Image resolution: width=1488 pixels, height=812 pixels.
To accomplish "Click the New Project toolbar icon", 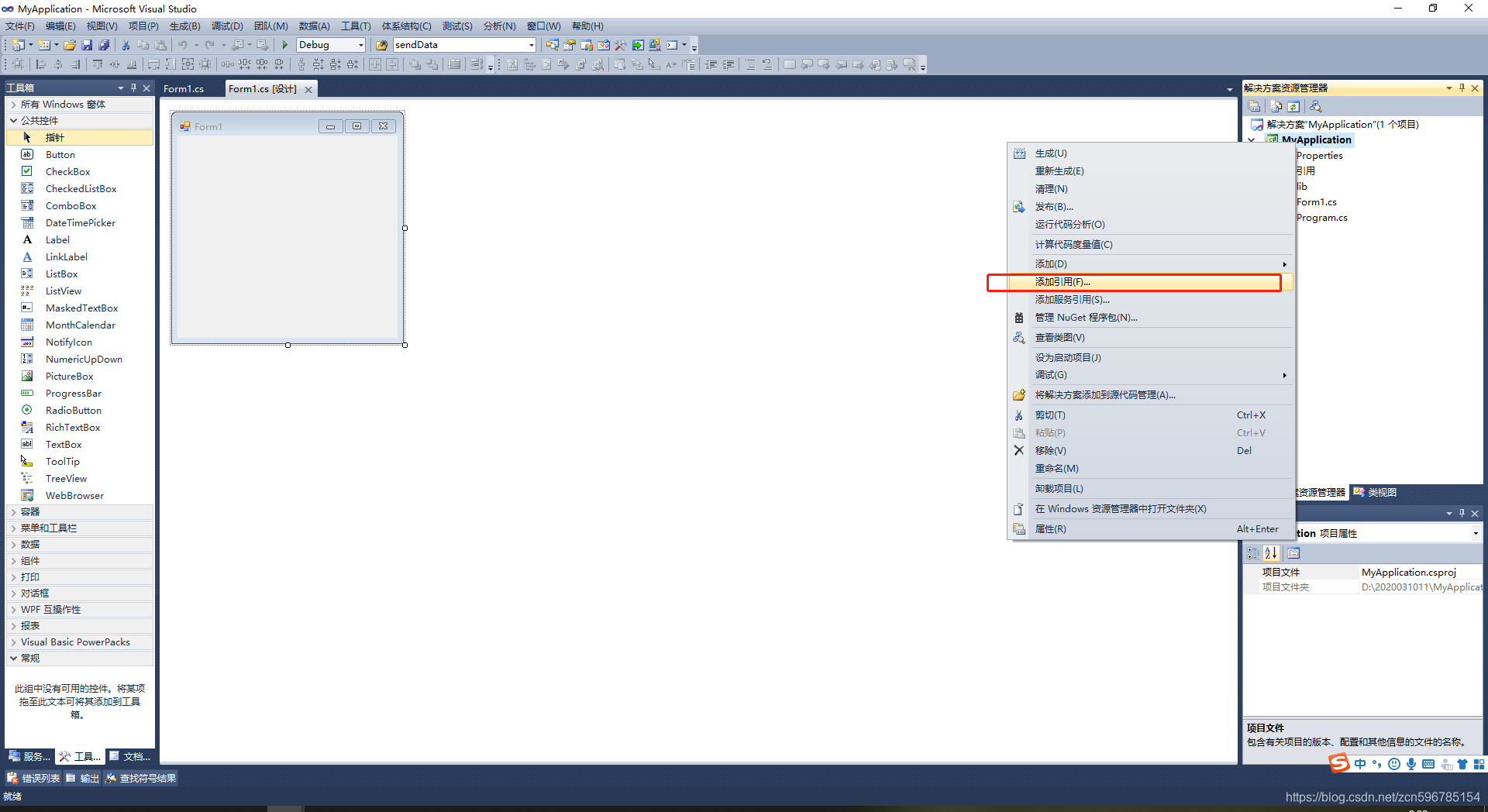I will [x=18, y=45].
